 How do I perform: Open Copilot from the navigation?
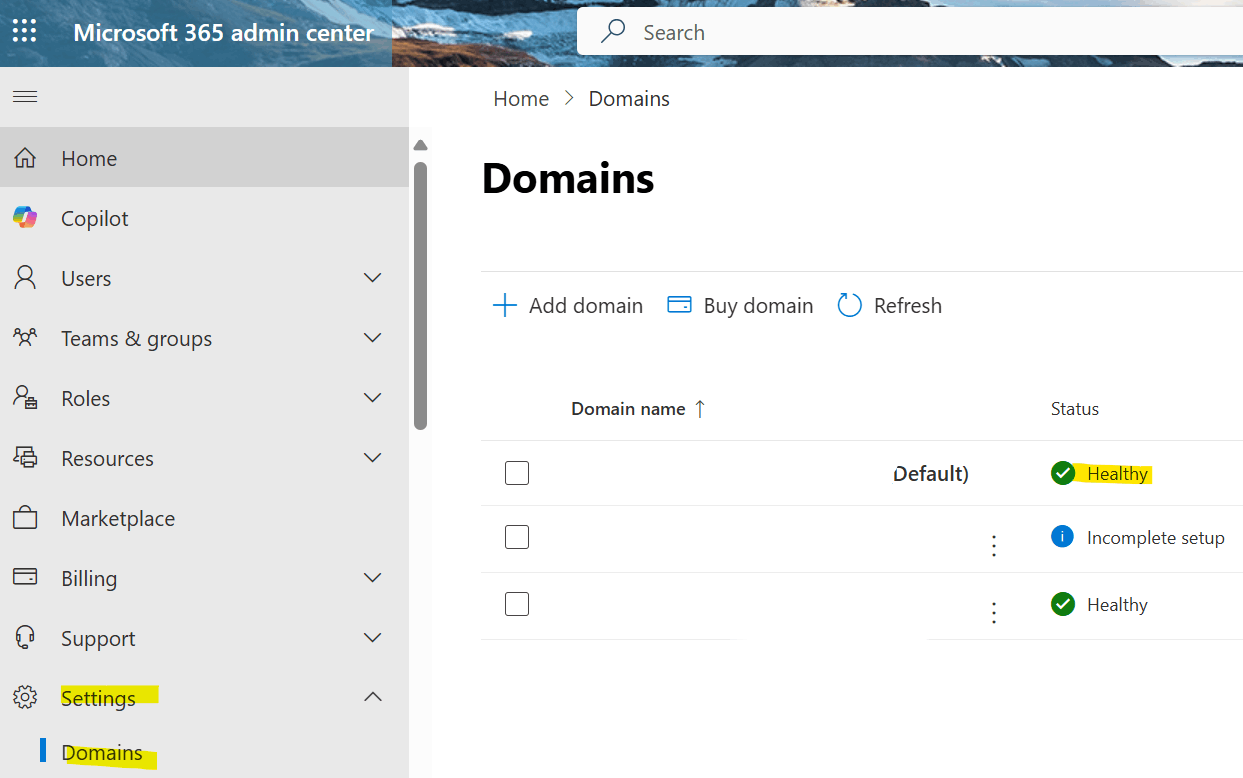pyautogui.click(x=204, y=218)
